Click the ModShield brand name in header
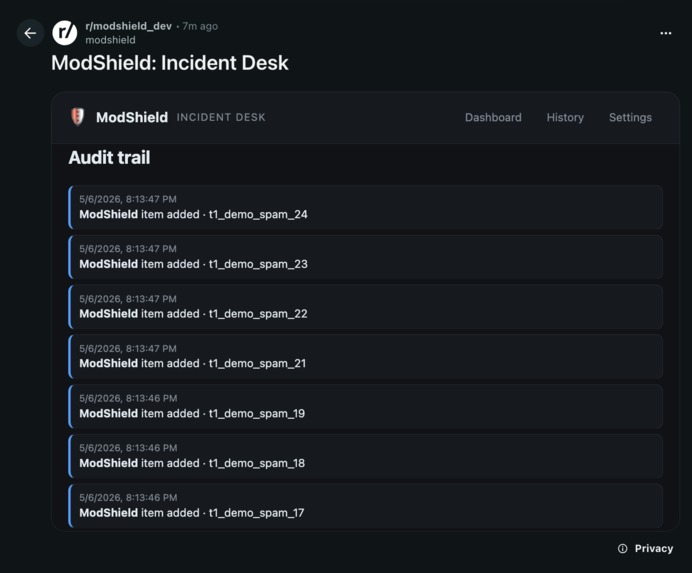Viewport: 692px width, 573px height. coord(132,117)
